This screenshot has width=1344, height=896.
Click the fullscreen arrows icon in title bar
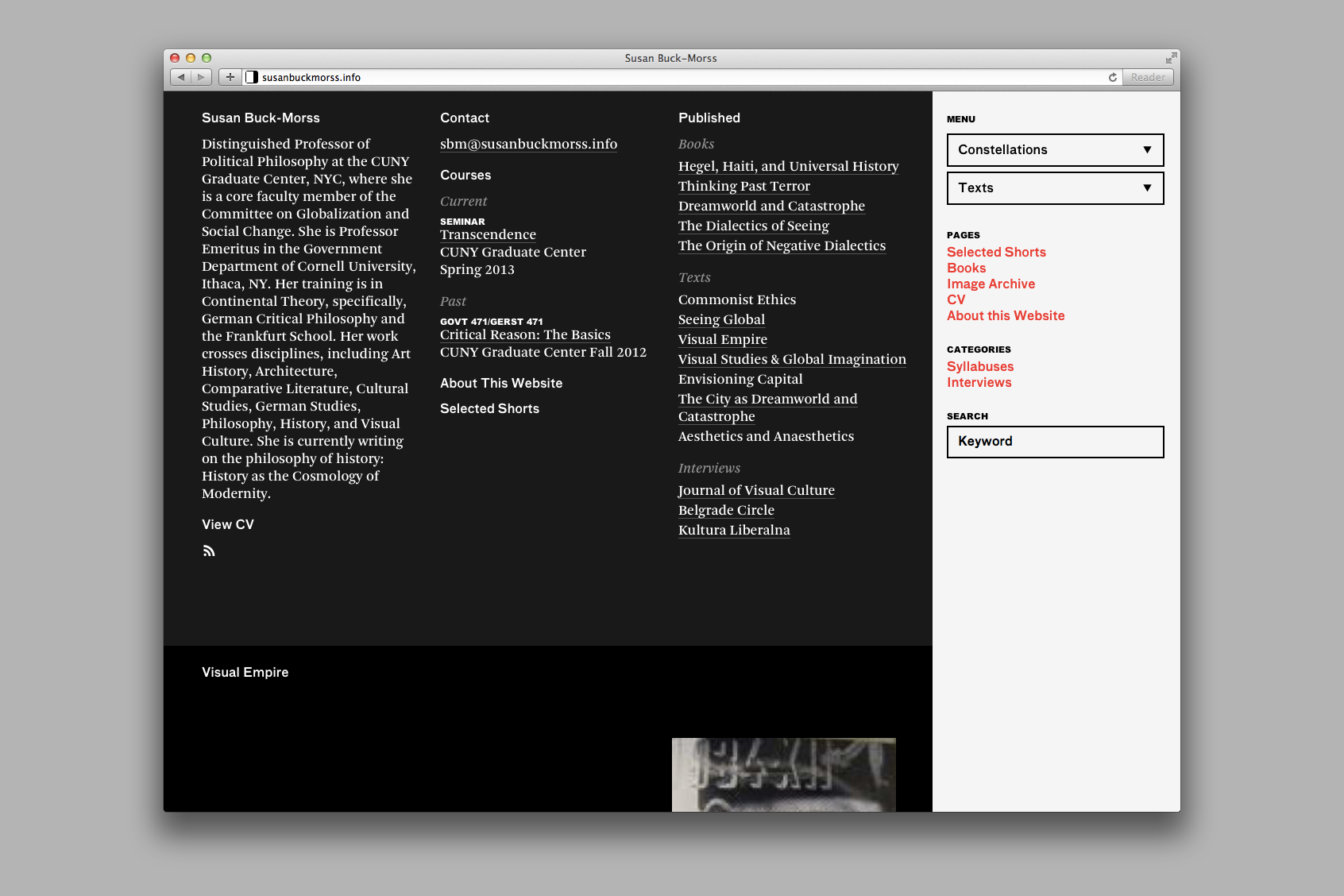pyautogui.click(x=1171, y=58)
